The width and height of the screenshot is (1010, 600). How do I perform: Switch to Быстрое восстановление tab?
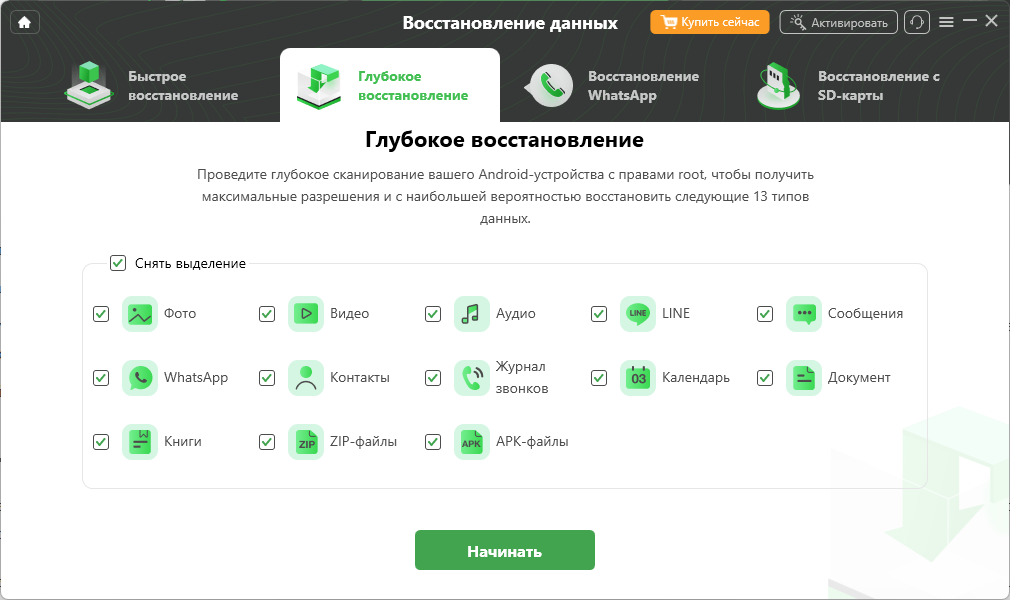[x=153, y=86]
